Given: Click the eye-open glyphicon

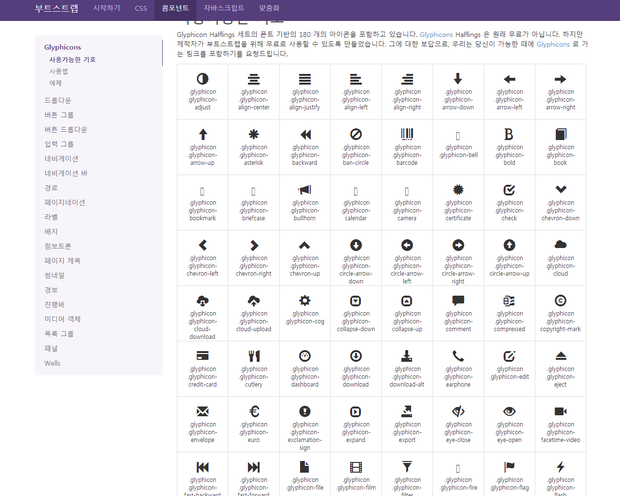Looking at the screenshot, I should [x=509, y=411].
